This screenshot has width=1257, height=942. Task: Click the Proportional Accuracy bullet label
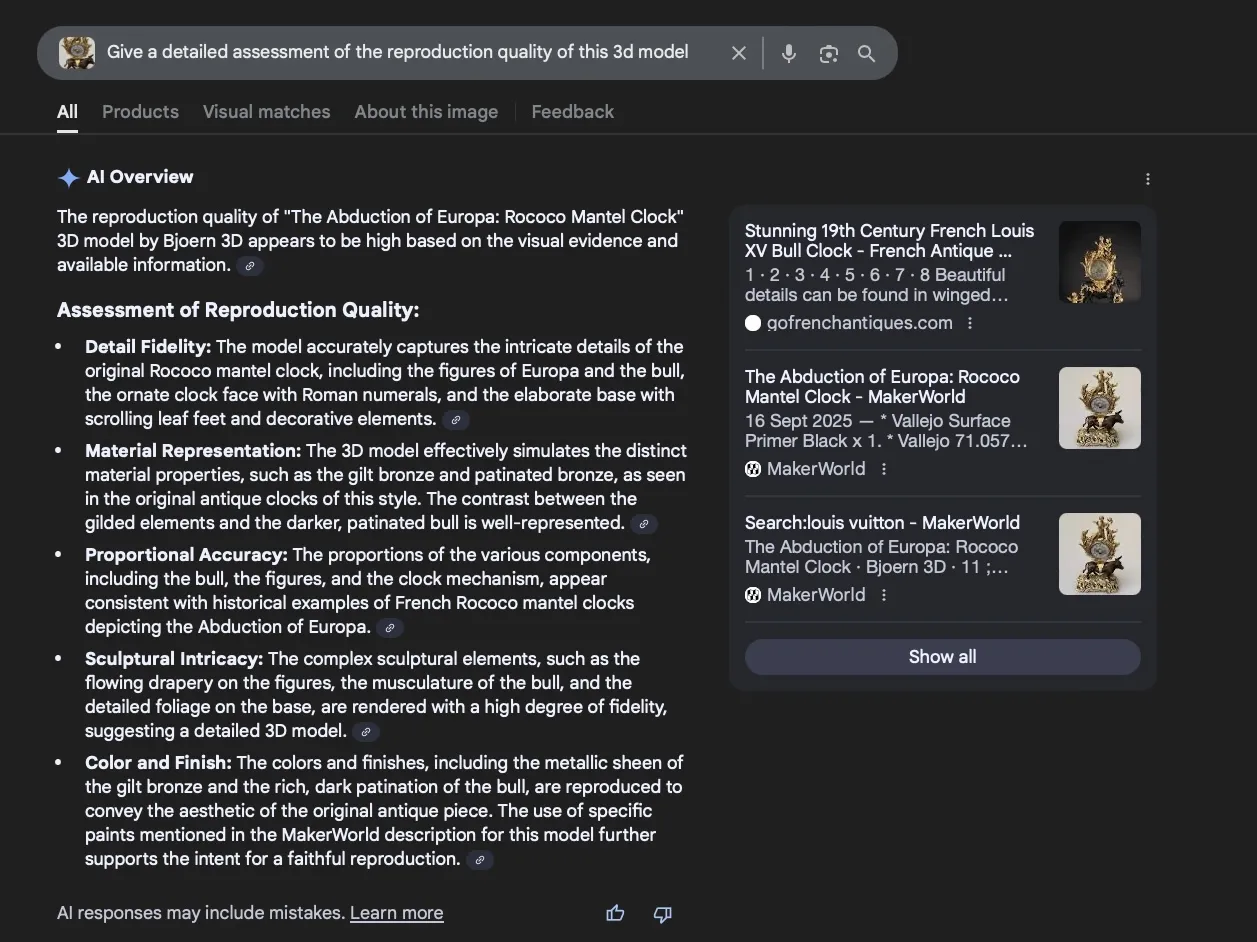(x=186, y=555)
